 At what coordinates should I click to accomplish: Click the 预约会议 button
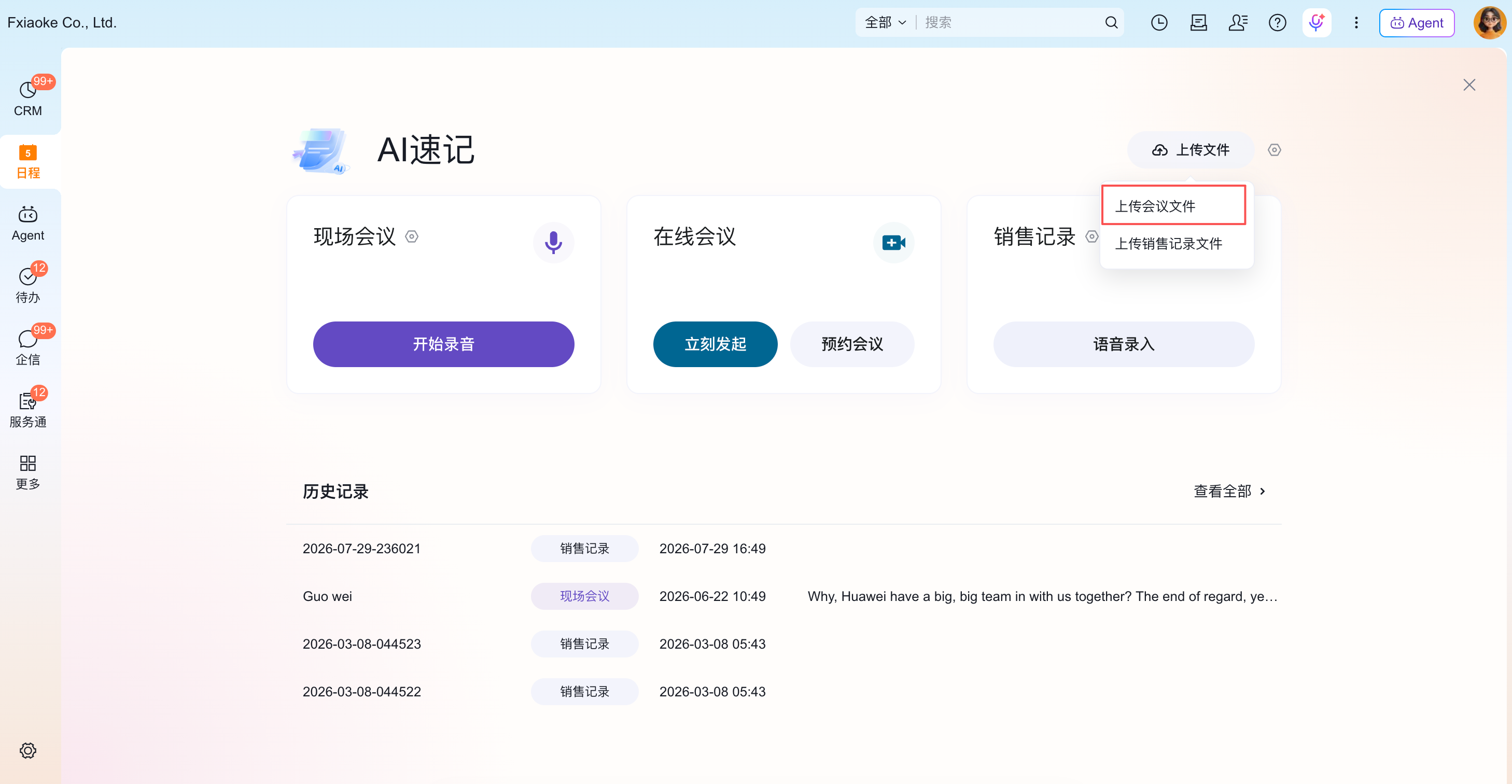click(x=852, y=344)
